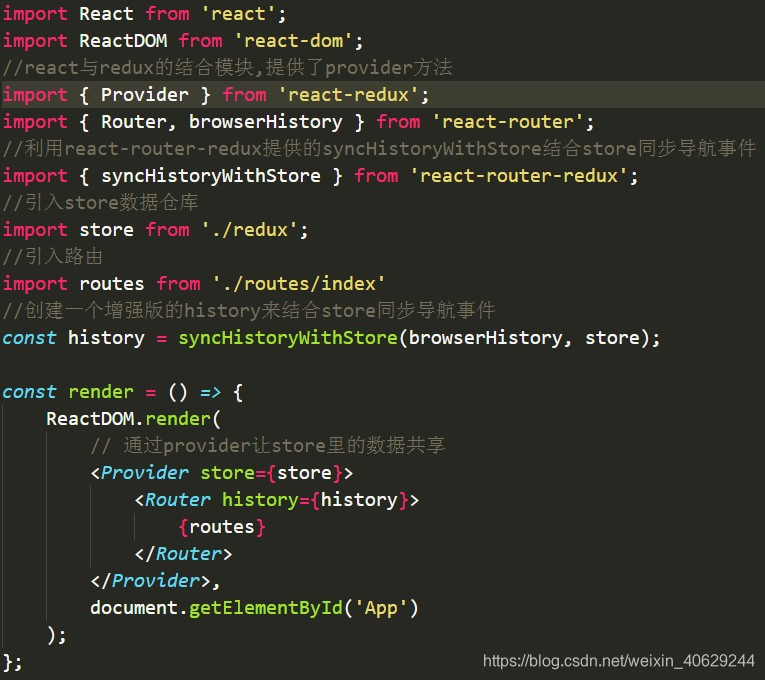Click the 'react' string in the first line
765x680 pixels.
point(239,14)
